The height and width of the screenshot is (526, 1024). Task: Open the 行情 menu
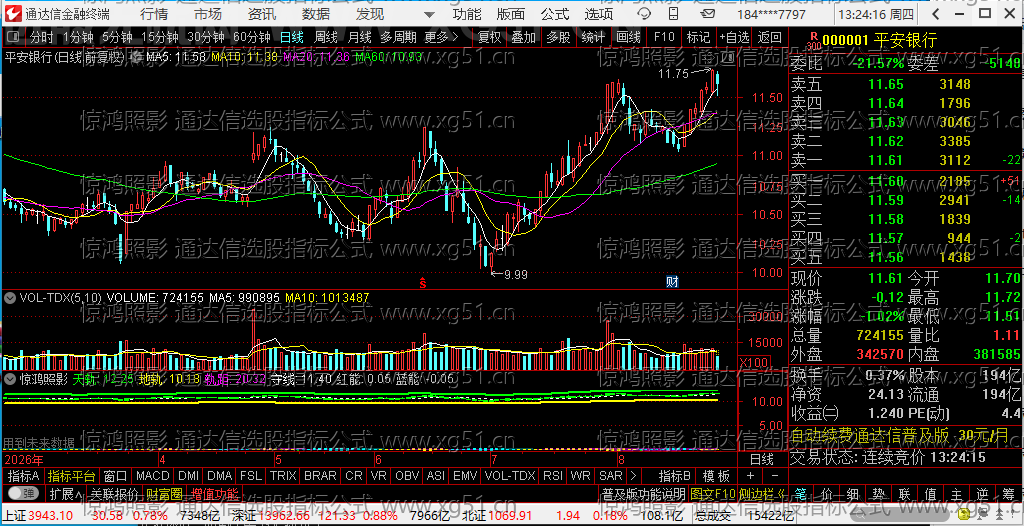point(153,14)
